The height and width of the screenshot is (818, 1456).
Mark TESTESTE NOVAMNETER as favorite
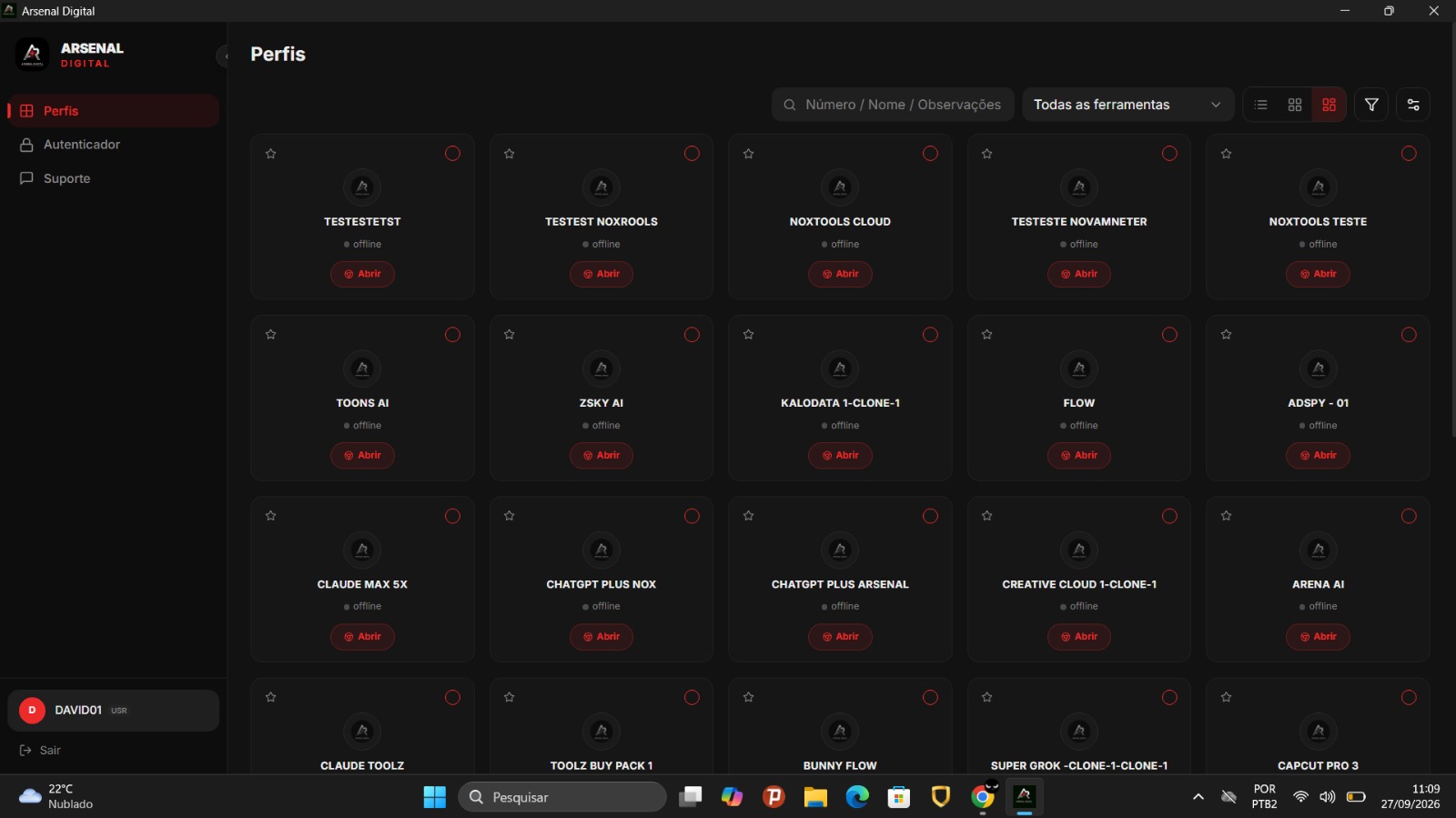pyautogui.click(x=987, y=154)
